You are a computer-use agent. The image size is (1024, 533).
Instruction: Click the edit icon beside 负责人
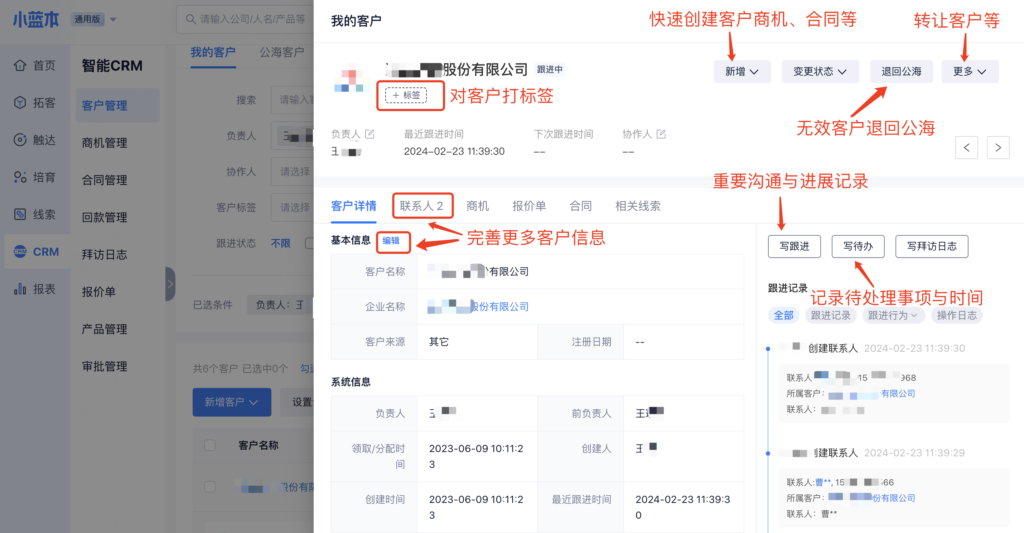[x=369, y=134]
